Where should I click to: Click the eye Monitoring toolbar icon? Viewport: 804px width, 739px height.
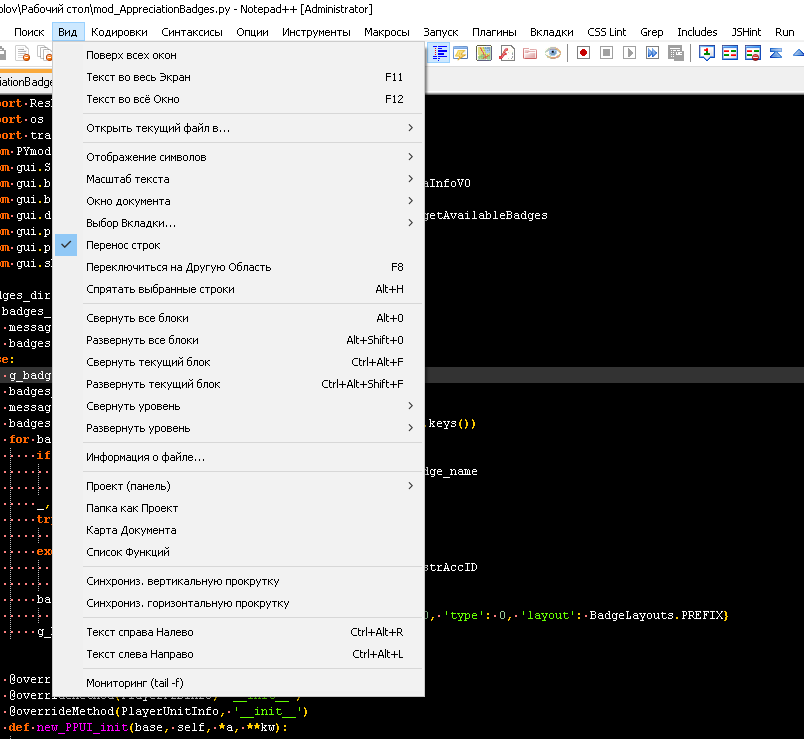[x=553, y=53]
